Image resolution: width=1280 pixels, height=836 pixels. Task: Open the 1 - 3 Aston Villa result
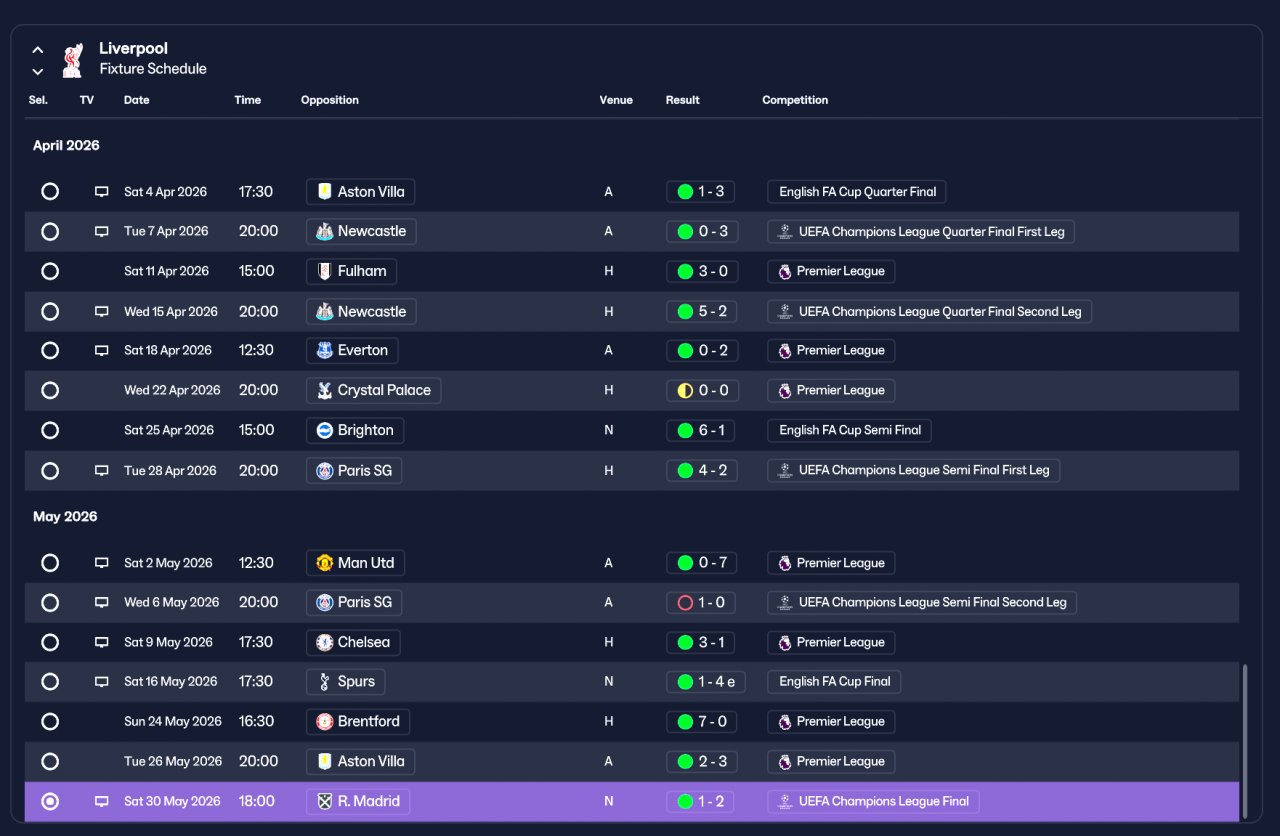point(701,191)
